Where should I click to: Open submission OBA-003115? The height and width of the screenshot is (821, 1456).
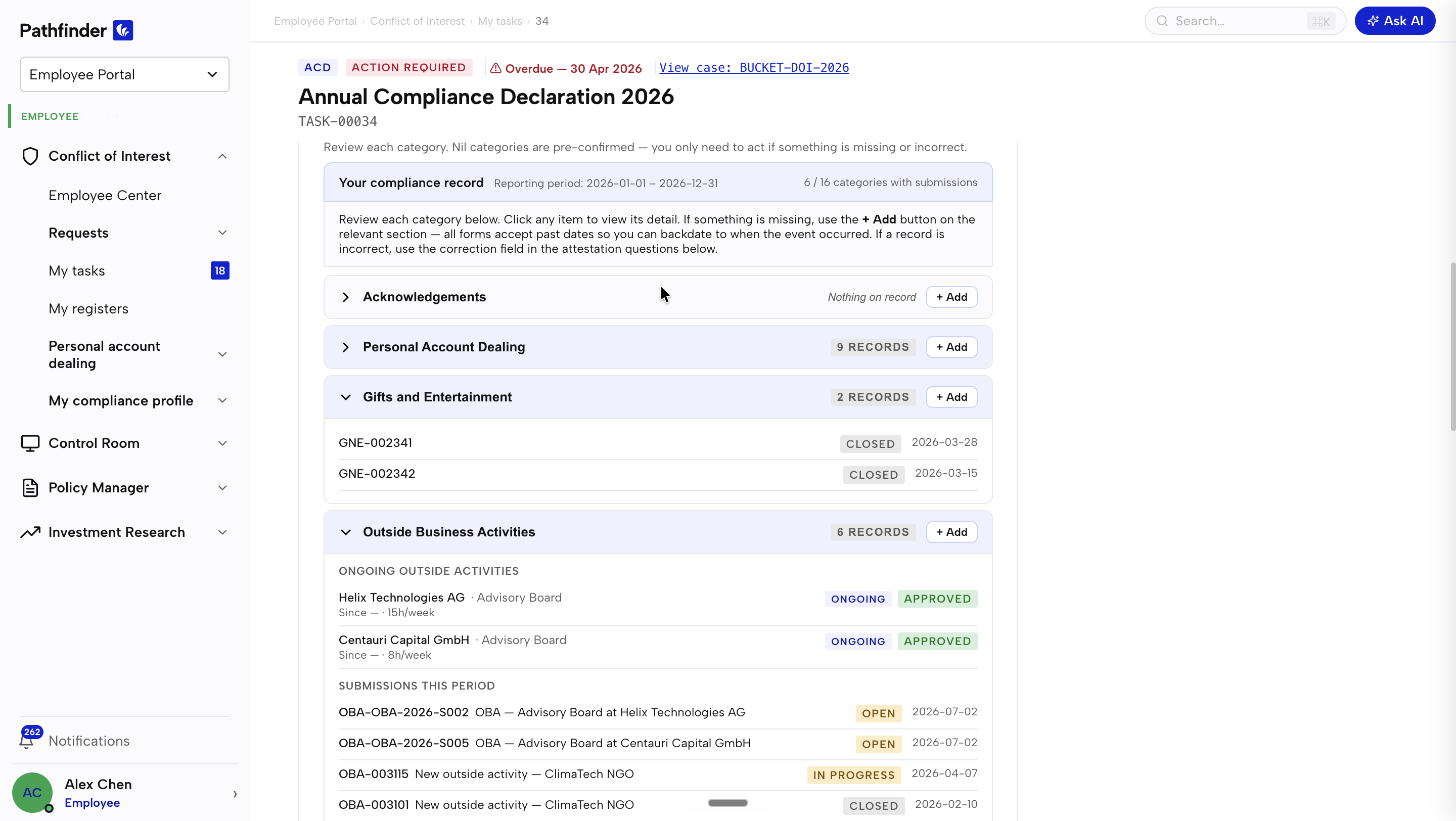658,774
